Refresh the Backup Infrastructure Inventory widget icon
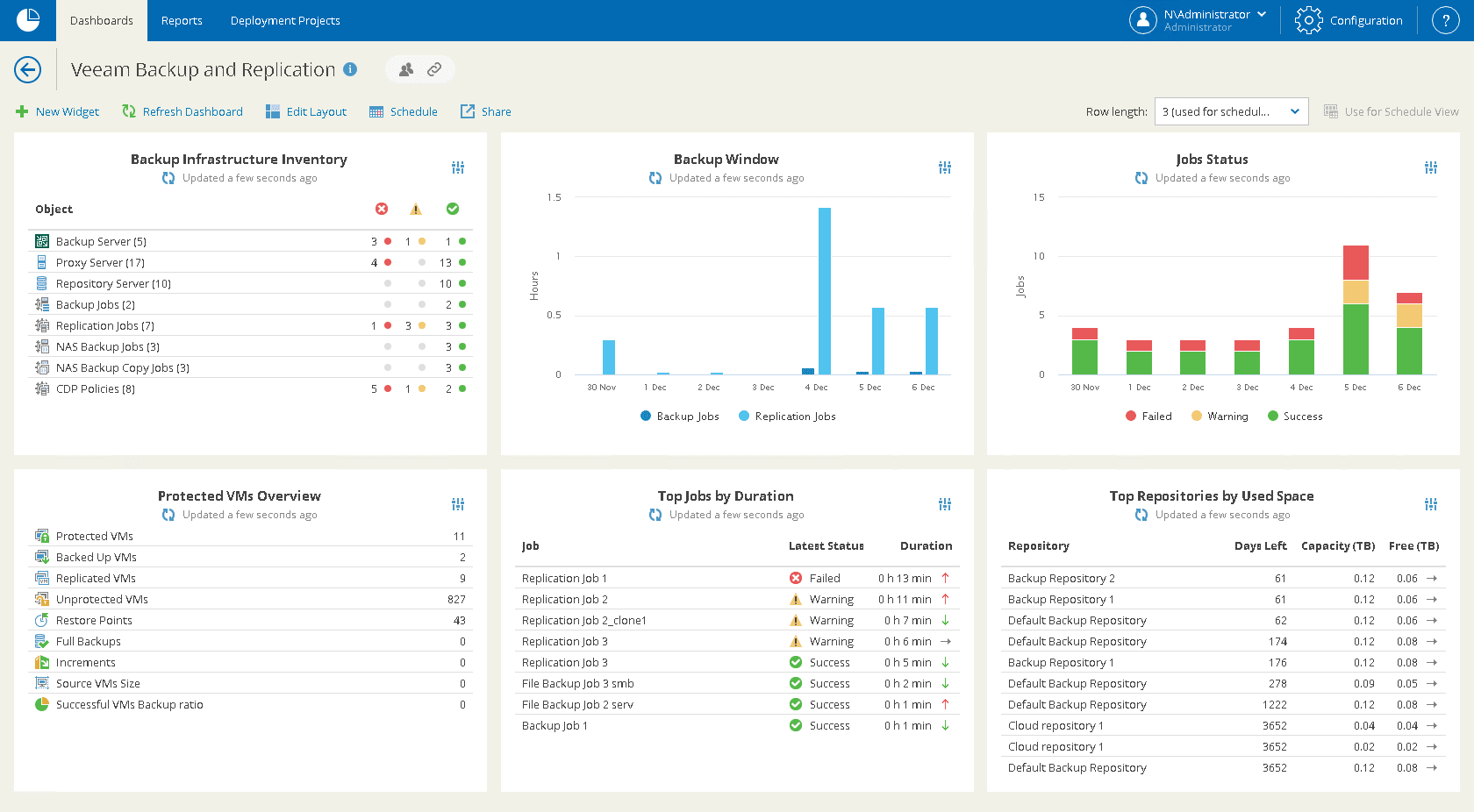This screenshot has height=812, width=1474. point(168,178)
